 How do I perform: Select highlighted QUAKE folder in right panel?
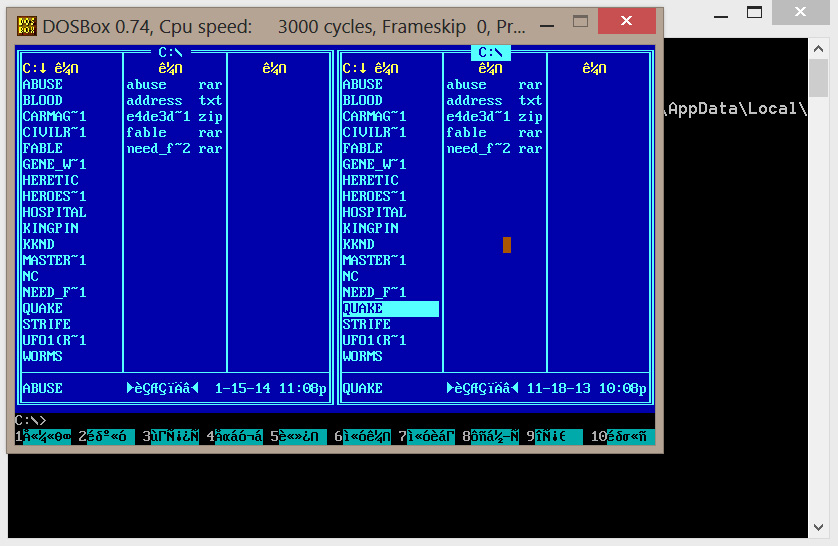(x=391, y=309)
